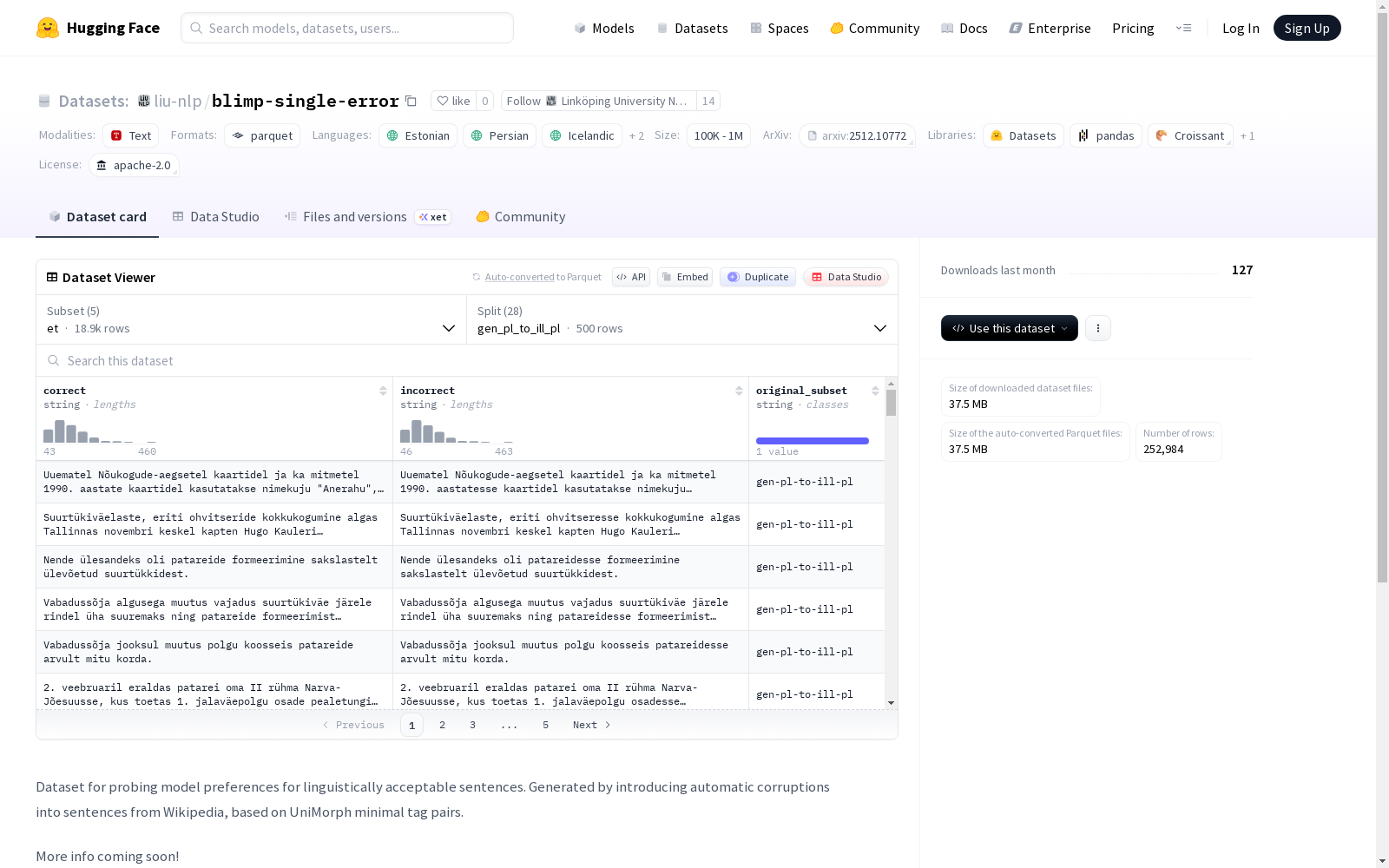Click the incorrect column length histogram

[x=457, y=431]
